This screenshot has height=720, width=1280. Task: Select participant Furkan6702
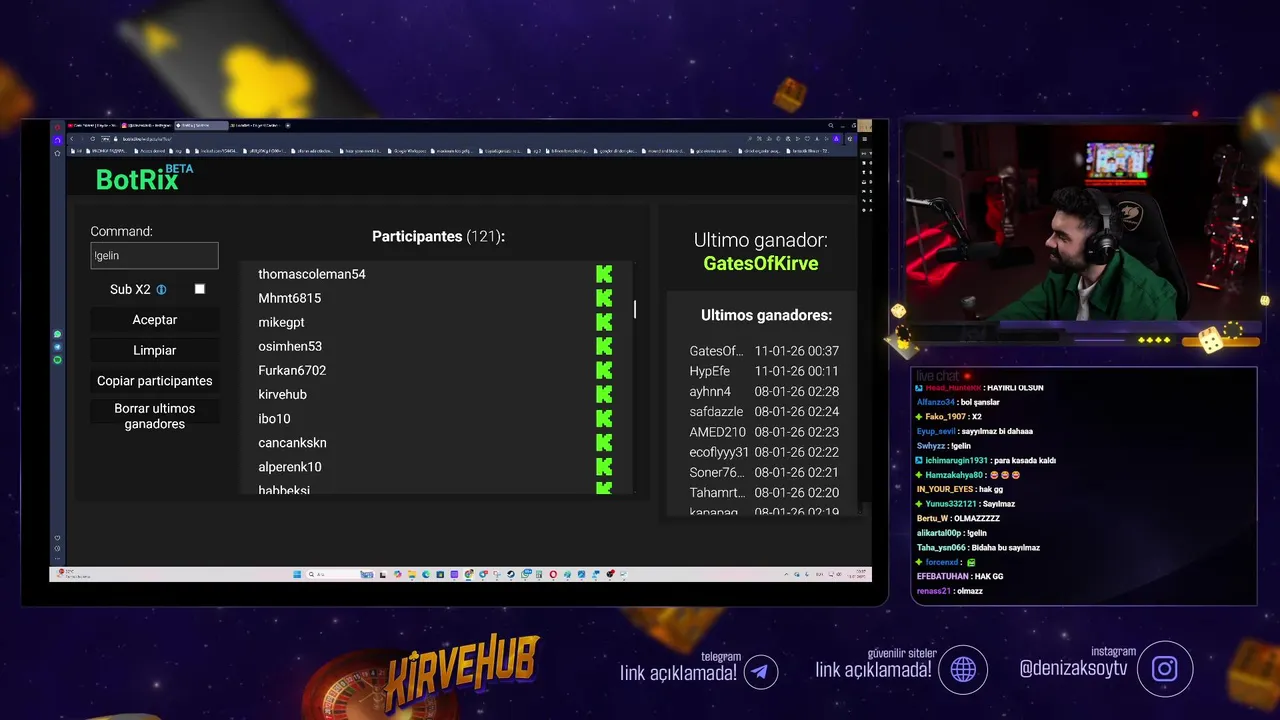292,370
